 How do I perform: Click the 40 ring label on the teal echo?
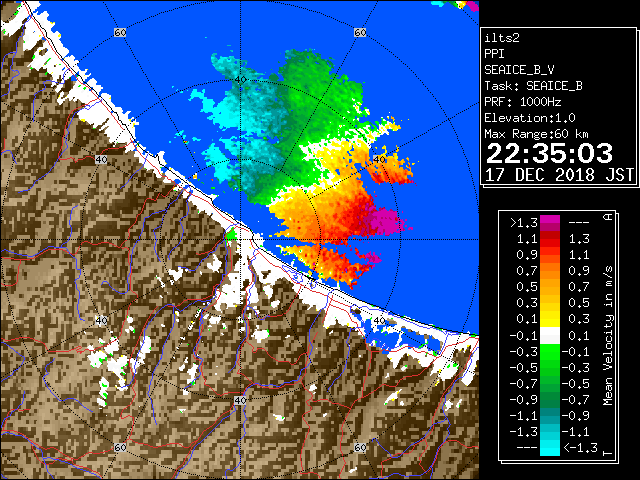point(240,80)
